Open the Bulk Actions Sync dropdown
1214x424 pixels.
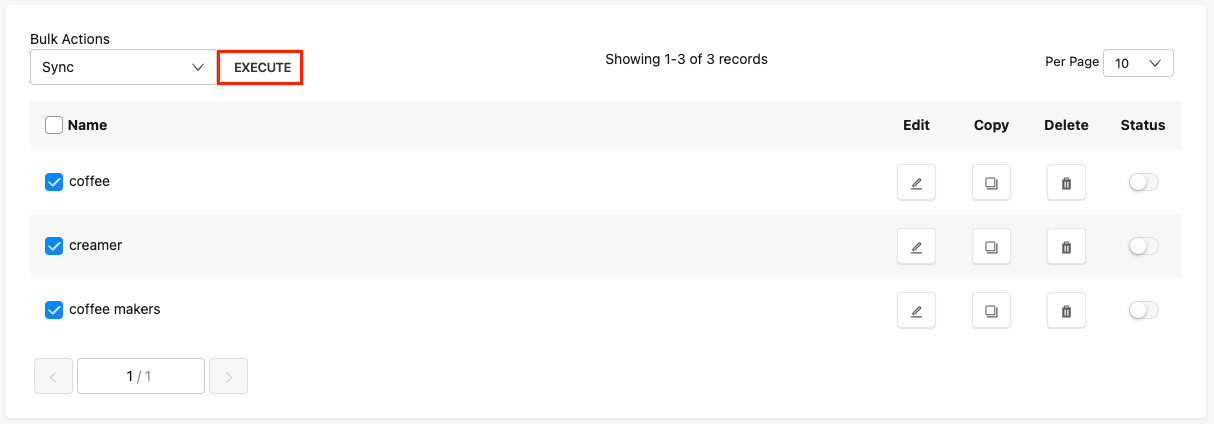123,67
